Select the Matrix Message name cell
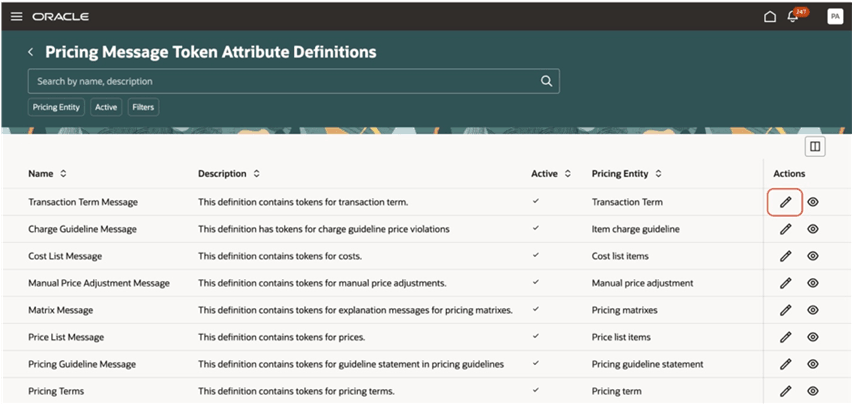This screenshot has width=854, height=406. click(x=60, y=310)
